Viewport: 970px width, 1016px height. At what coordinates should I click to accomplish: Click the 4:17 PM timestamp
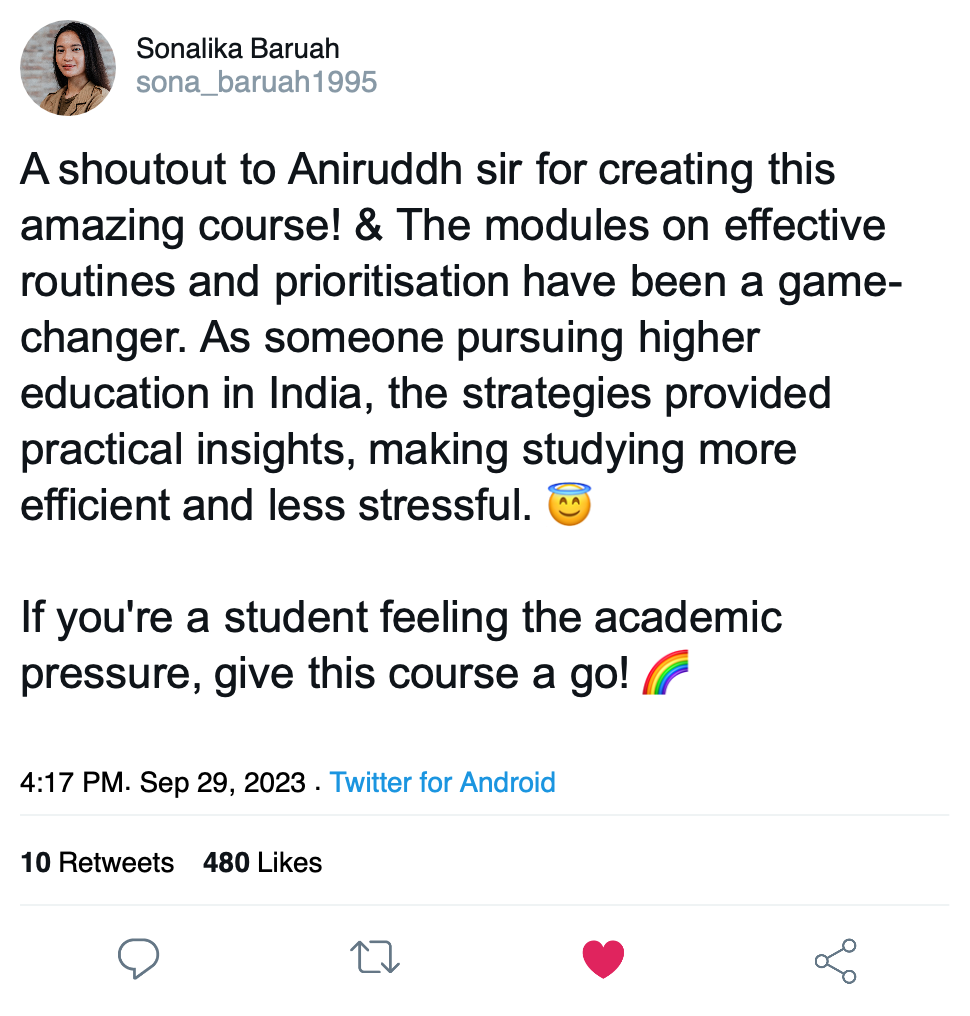[75, 782]
